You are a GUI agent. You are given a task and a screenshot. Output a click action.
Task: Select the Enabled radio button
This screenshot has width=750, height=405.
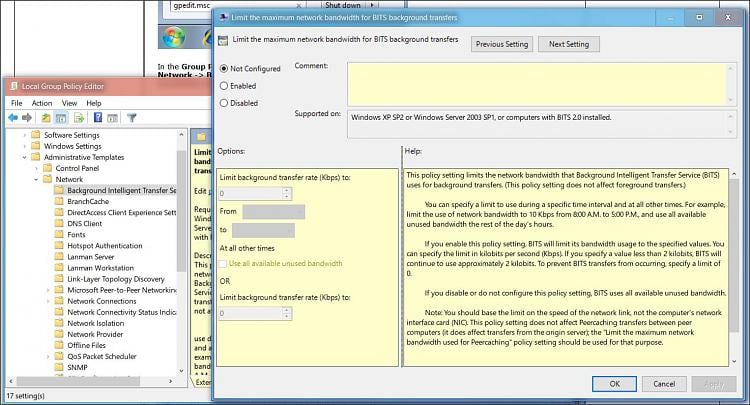[x=223, y=86]
